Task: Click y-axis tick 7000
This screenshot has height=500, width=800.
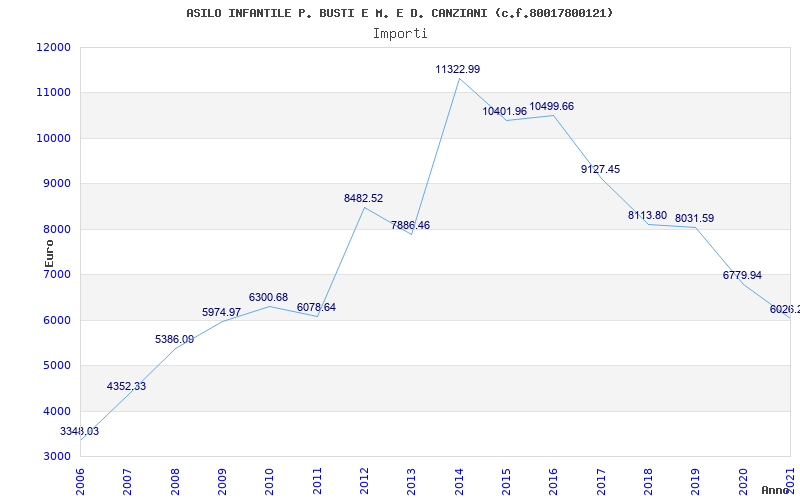Action: (56, 274)
